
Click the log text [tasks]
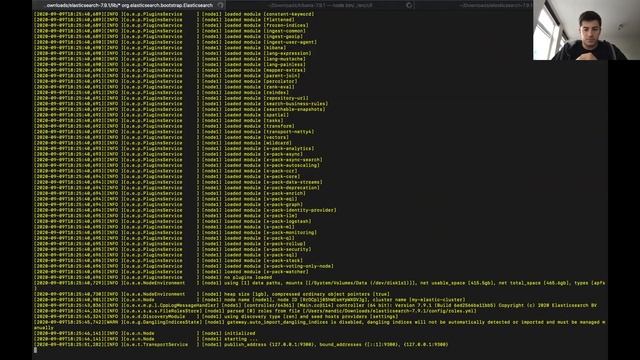(x=273, y=120)
